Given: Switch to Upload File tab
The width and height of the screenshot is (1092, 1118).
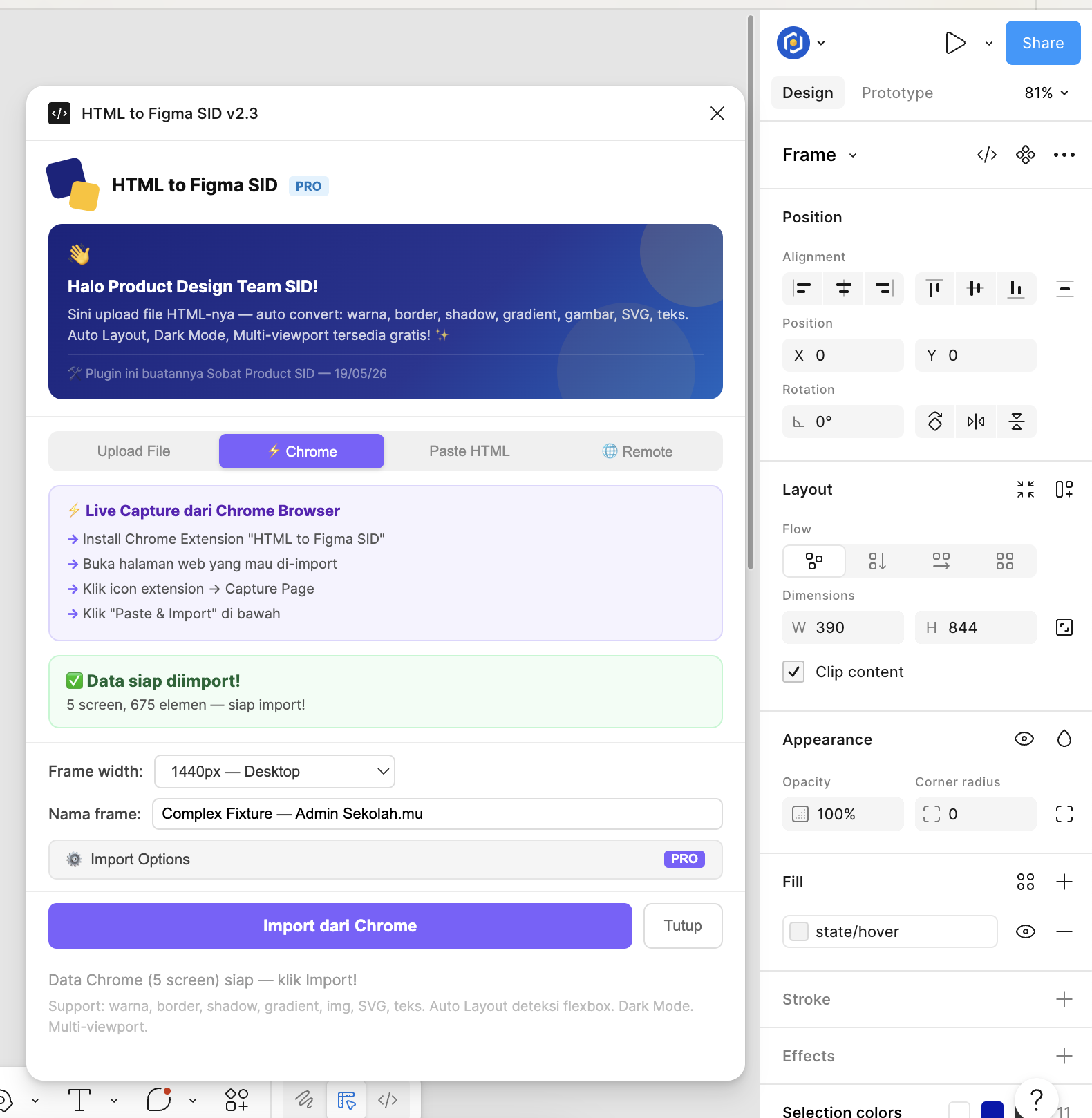Looking at the screenshot, I should 133,451.
